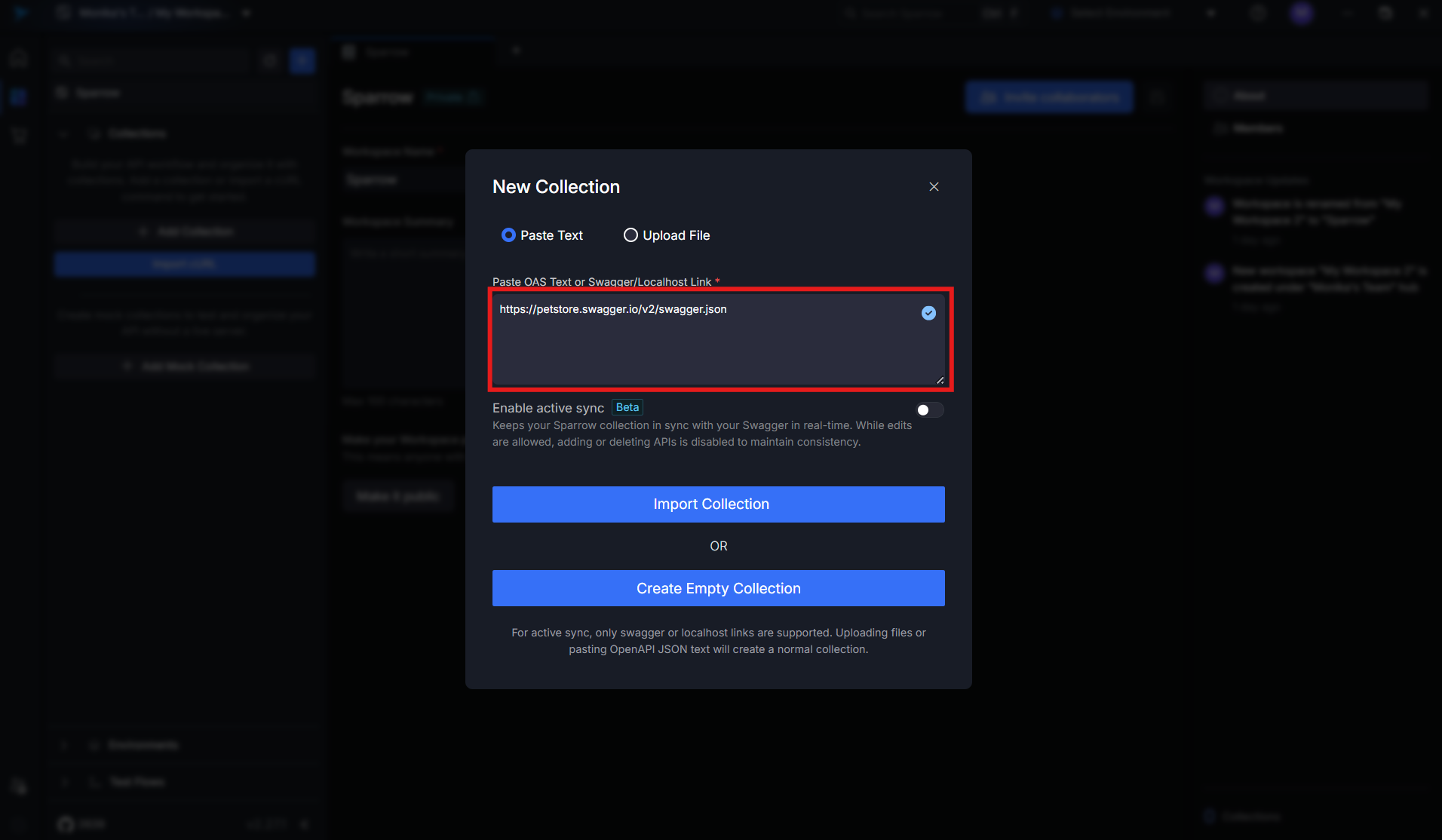Viewport: 1442px width, 840px height.
Task: Click the GitHub icon at sidebar bottom
Action: pos(66,824)
